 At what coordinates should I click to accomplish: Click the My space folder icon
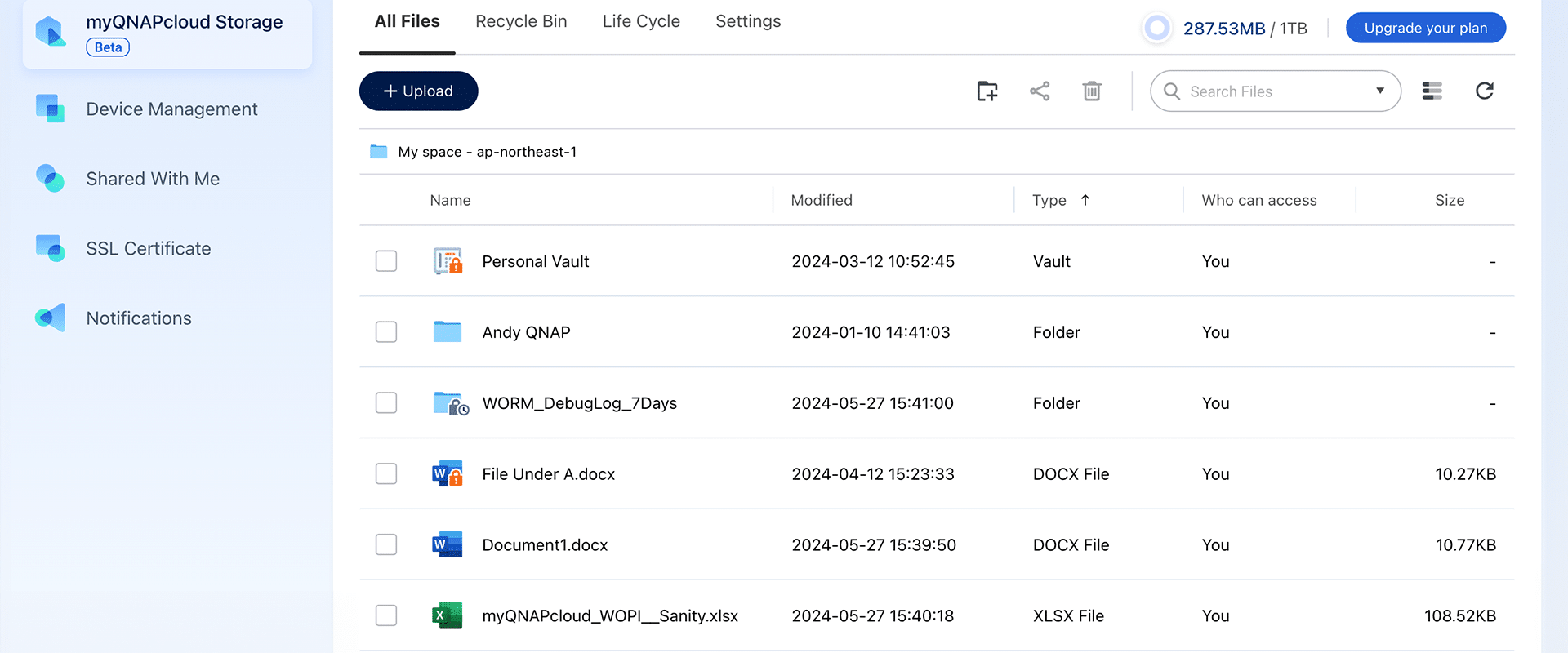[378, 152]
